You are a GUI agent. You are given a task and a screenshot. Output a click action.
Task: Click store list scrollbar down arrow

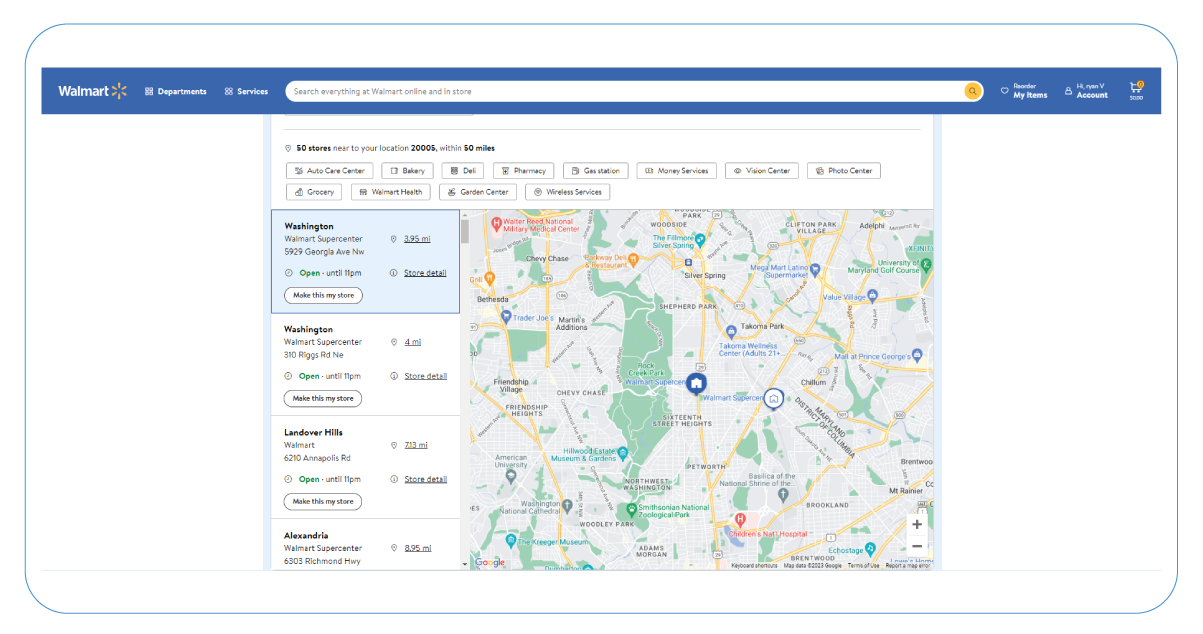pyautogui.click(x=465, y=564)
